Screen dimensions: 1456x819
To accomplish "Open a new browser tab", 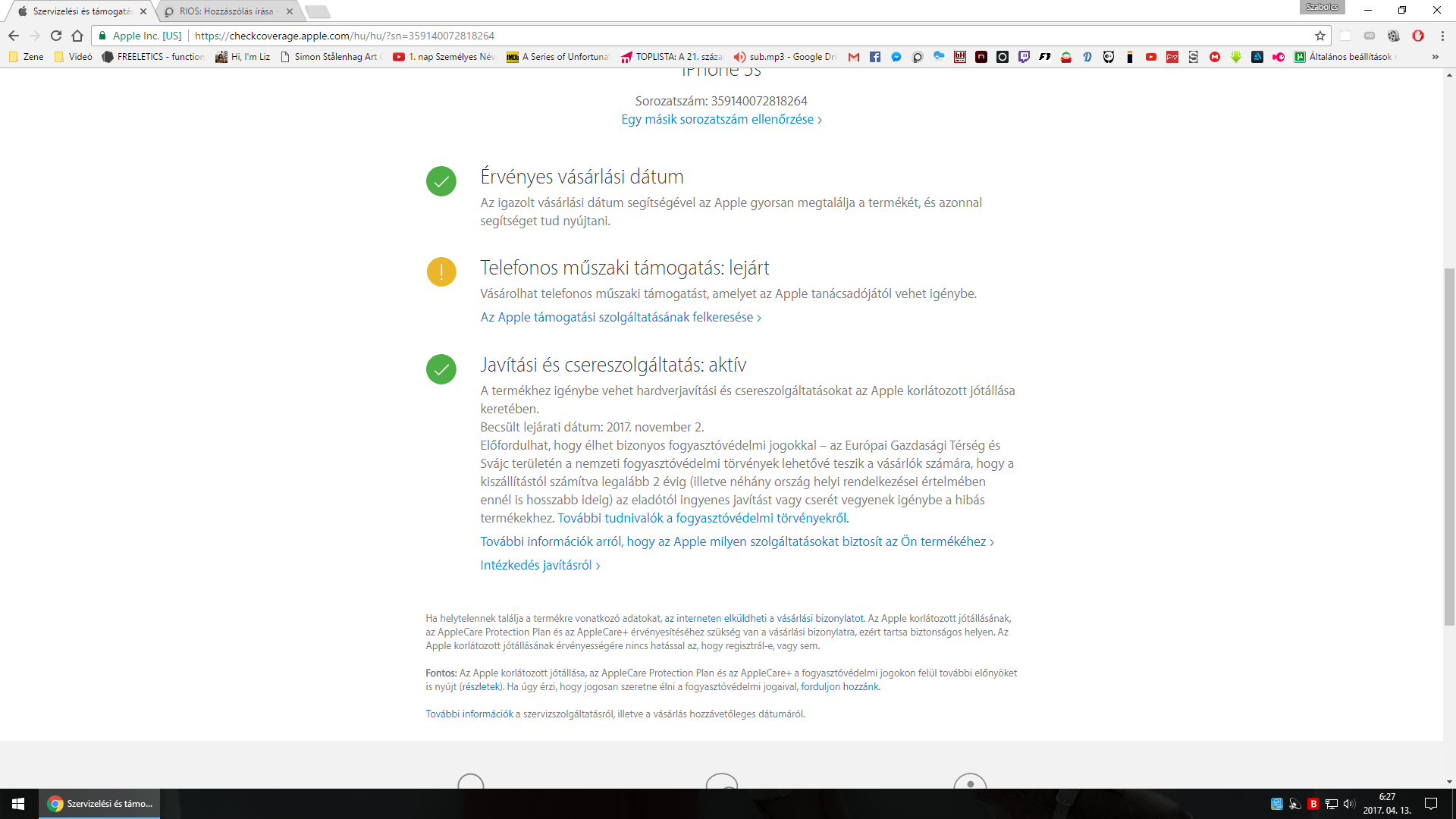I will 318,11.
